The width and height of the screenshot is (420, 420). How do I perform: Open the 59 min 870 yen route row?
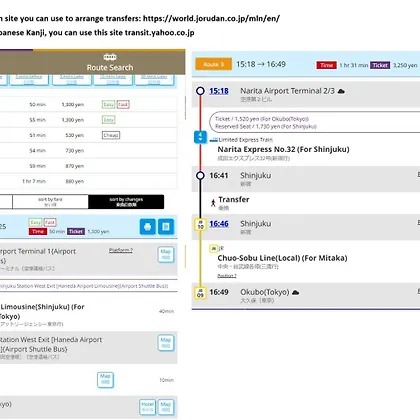click(x=88, y=166)
